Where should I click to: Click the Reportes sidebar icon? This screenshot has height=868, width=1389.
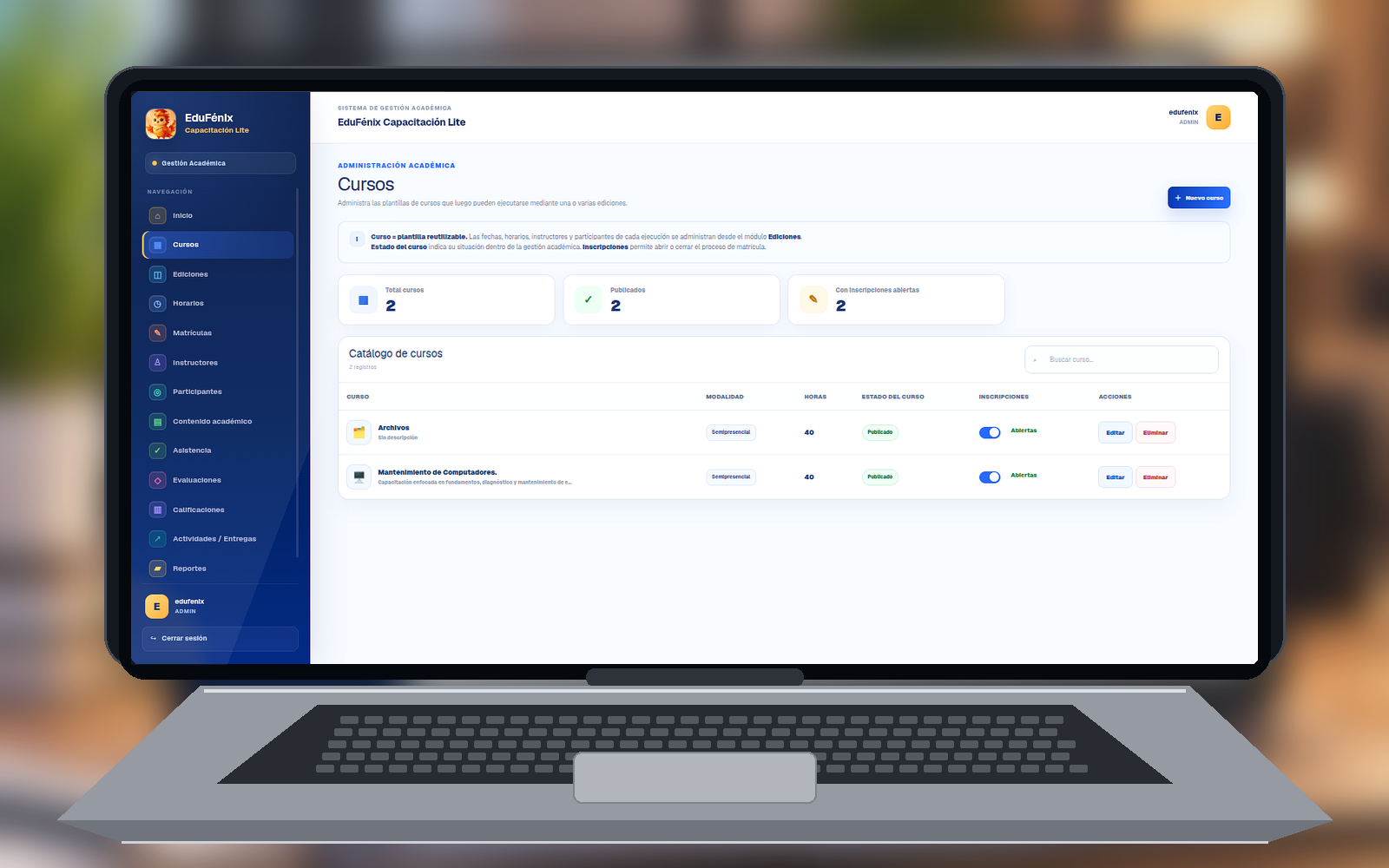tap(157, 569)
